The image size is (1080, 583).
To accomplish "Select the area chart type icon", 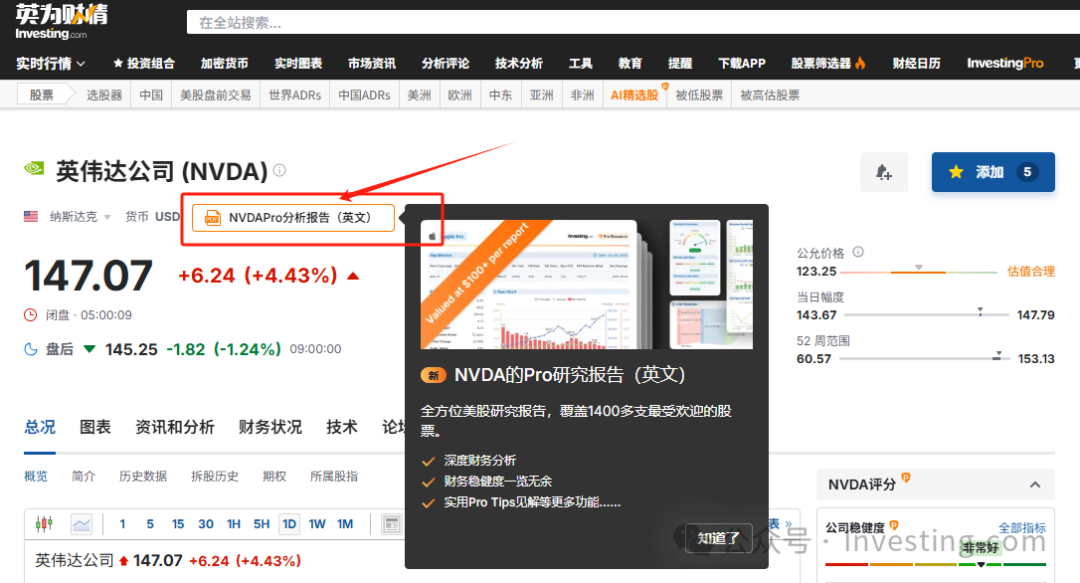I will tap(81, 524).
